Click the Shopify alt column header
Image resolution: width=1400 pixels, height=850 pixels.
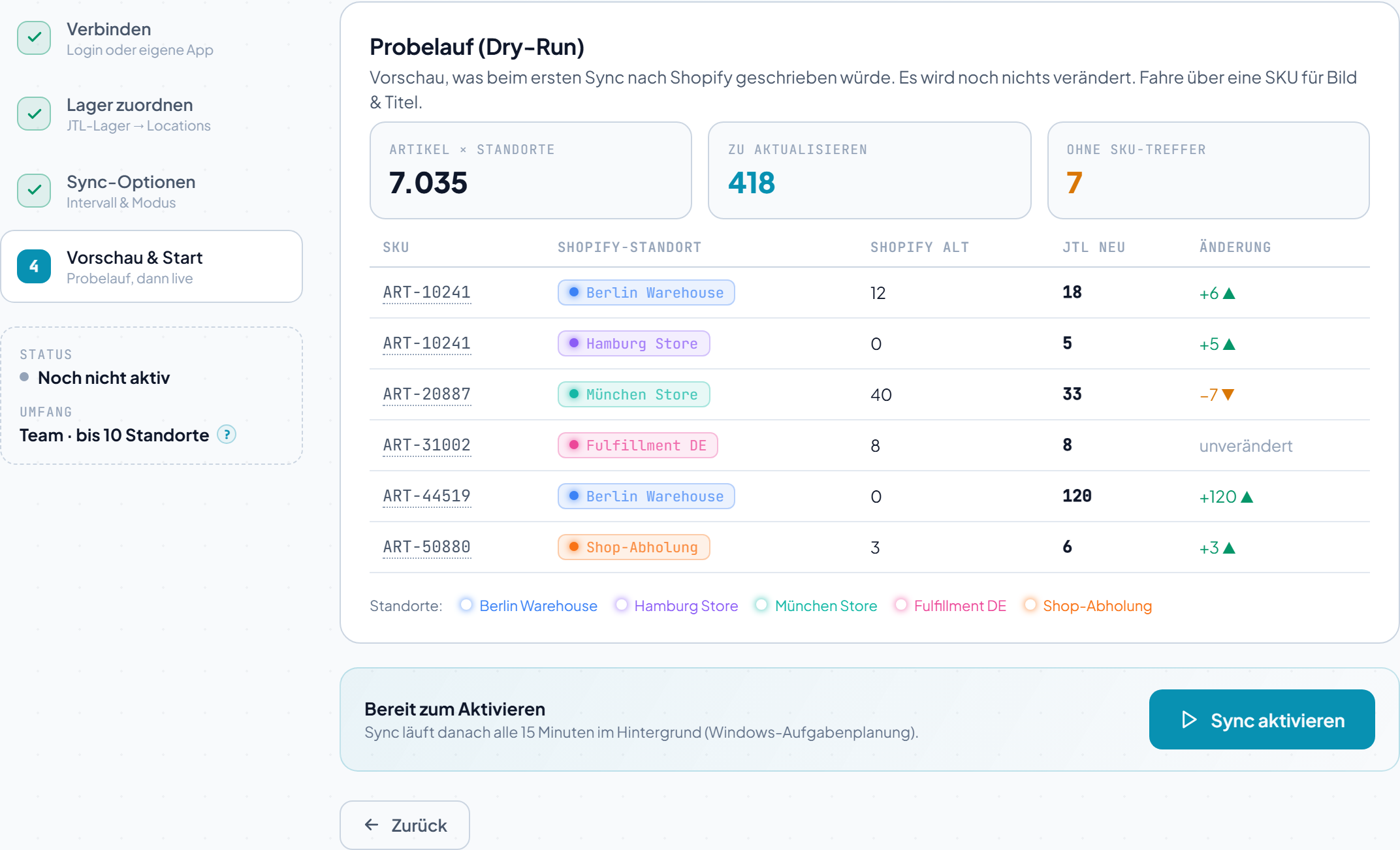(x=919, y=247)
